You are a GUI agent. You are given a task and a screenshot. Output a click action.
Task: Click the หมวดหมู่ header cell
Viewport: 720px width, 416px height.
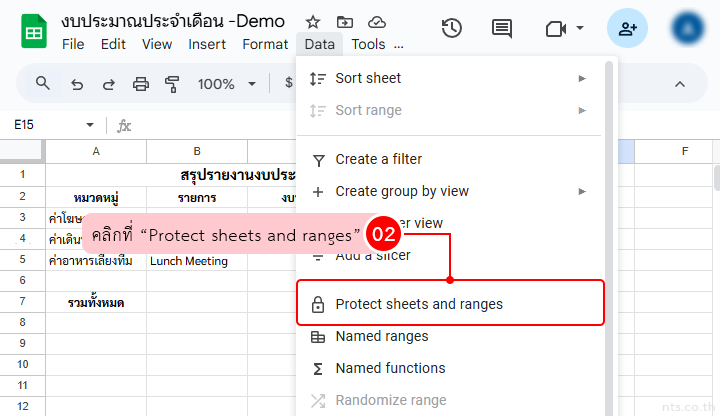click(96, 197)
